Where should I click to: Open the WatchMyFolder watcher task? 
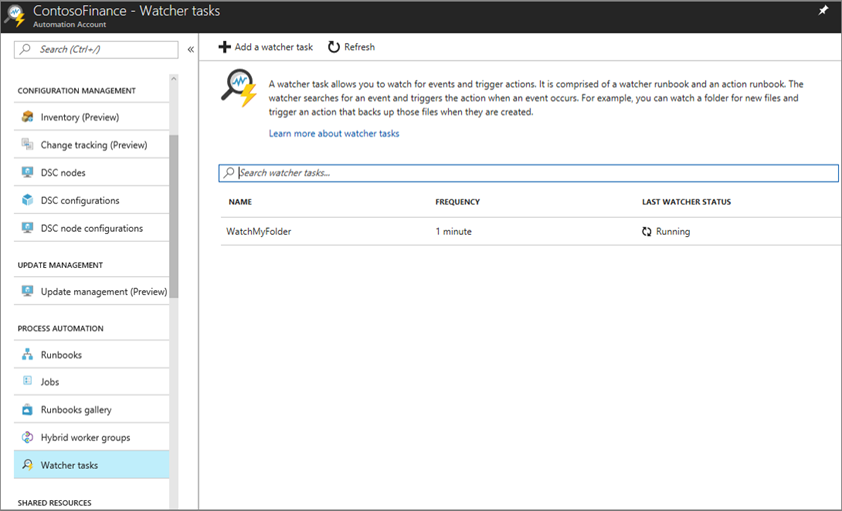[258, 231]
